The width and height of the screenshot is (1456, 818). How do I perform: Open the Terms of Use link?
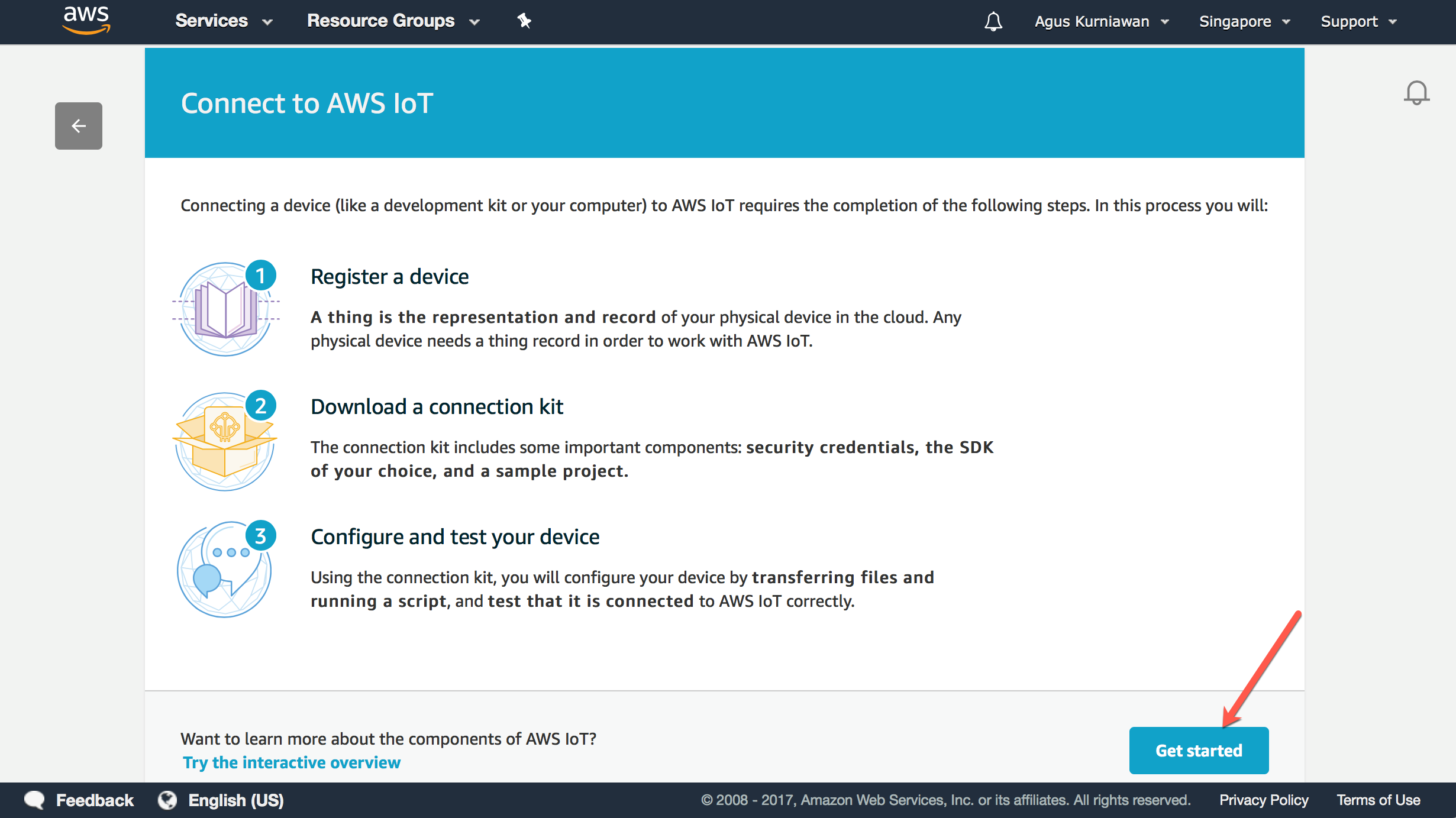(1378, 800)
